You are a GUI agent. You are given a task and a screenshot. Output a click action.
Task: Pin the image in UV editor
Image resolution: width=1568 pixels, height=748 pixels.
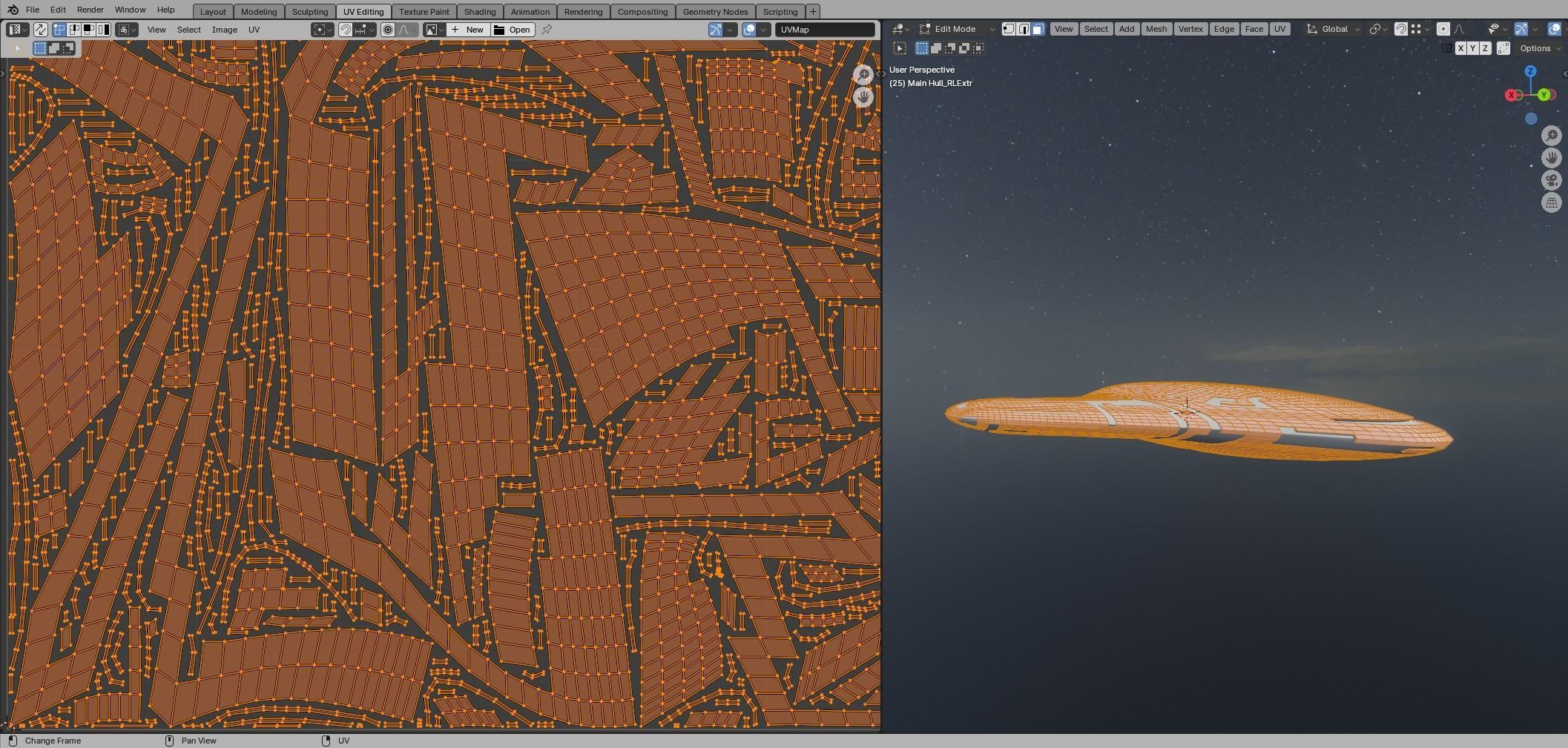point(547,30)
